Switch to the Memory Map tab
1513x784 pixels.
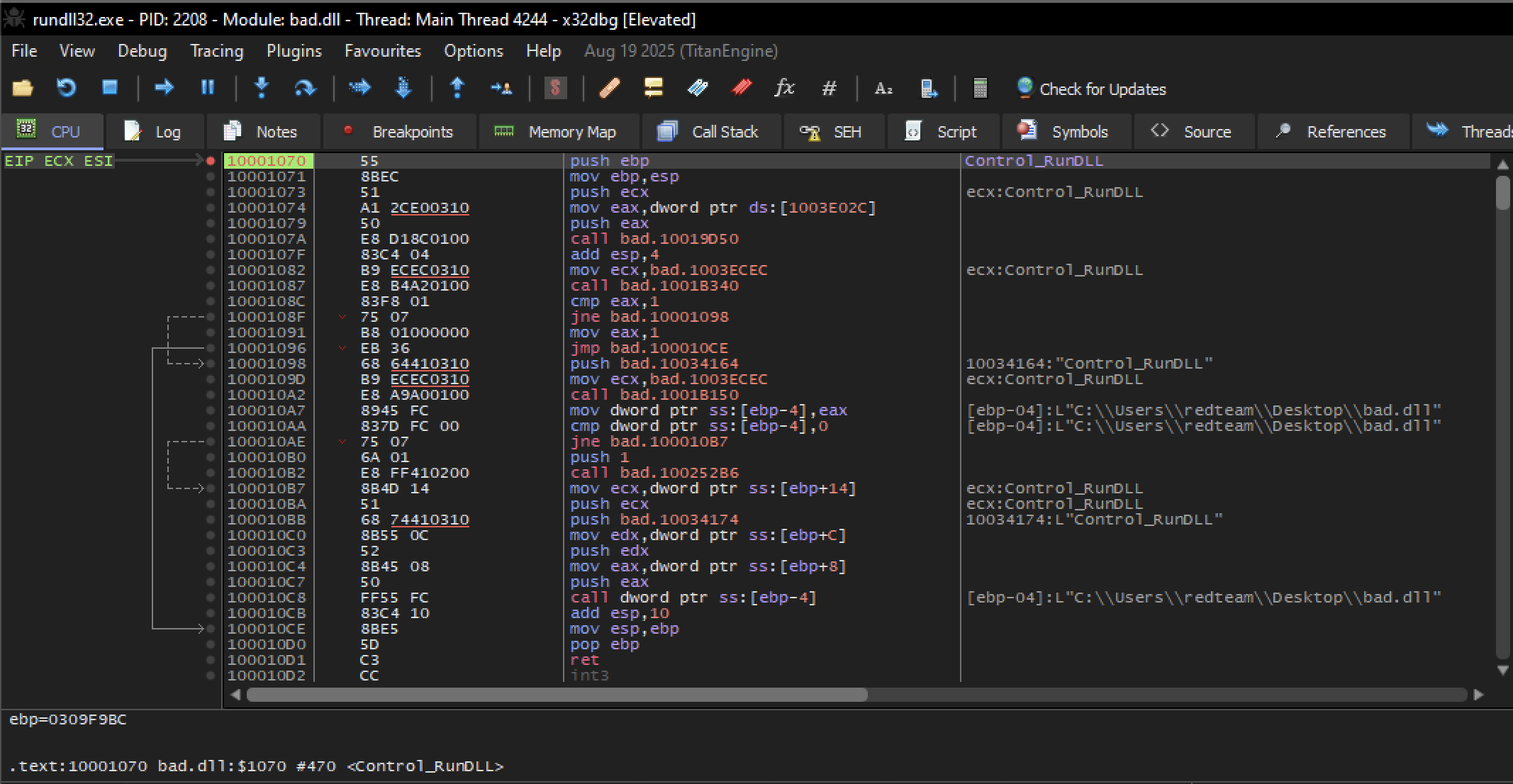click(x=558, y=132)
